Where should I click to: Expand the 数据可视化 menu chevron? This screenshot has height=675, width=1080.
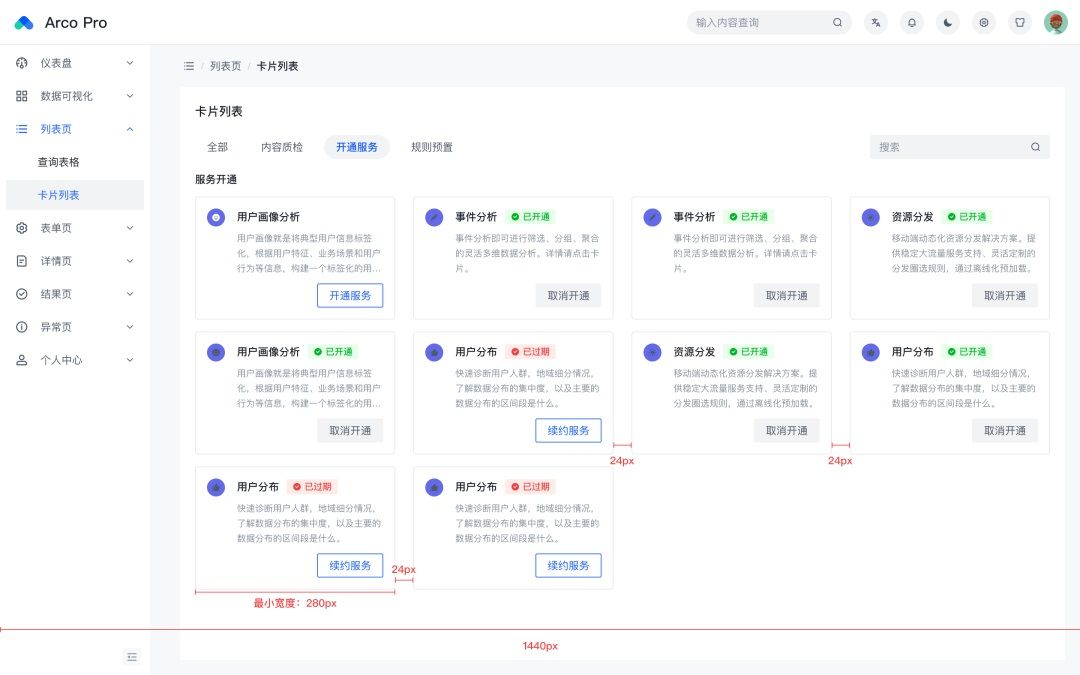pyautogui.click(x=129, y=96)
